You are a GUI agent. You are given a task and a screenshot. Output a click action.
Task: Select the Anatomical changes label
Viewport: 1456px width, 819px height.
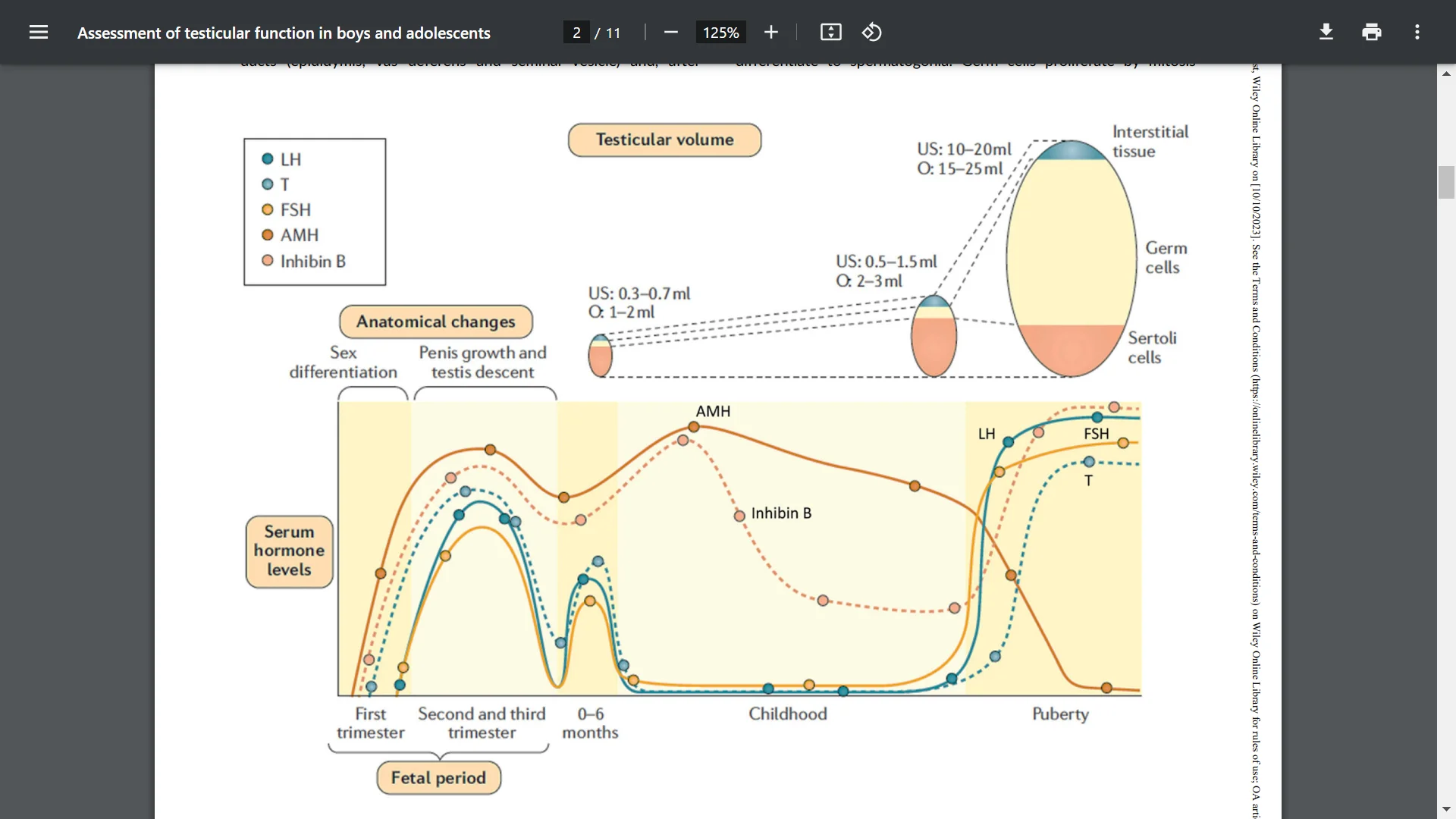click(435, 322)
